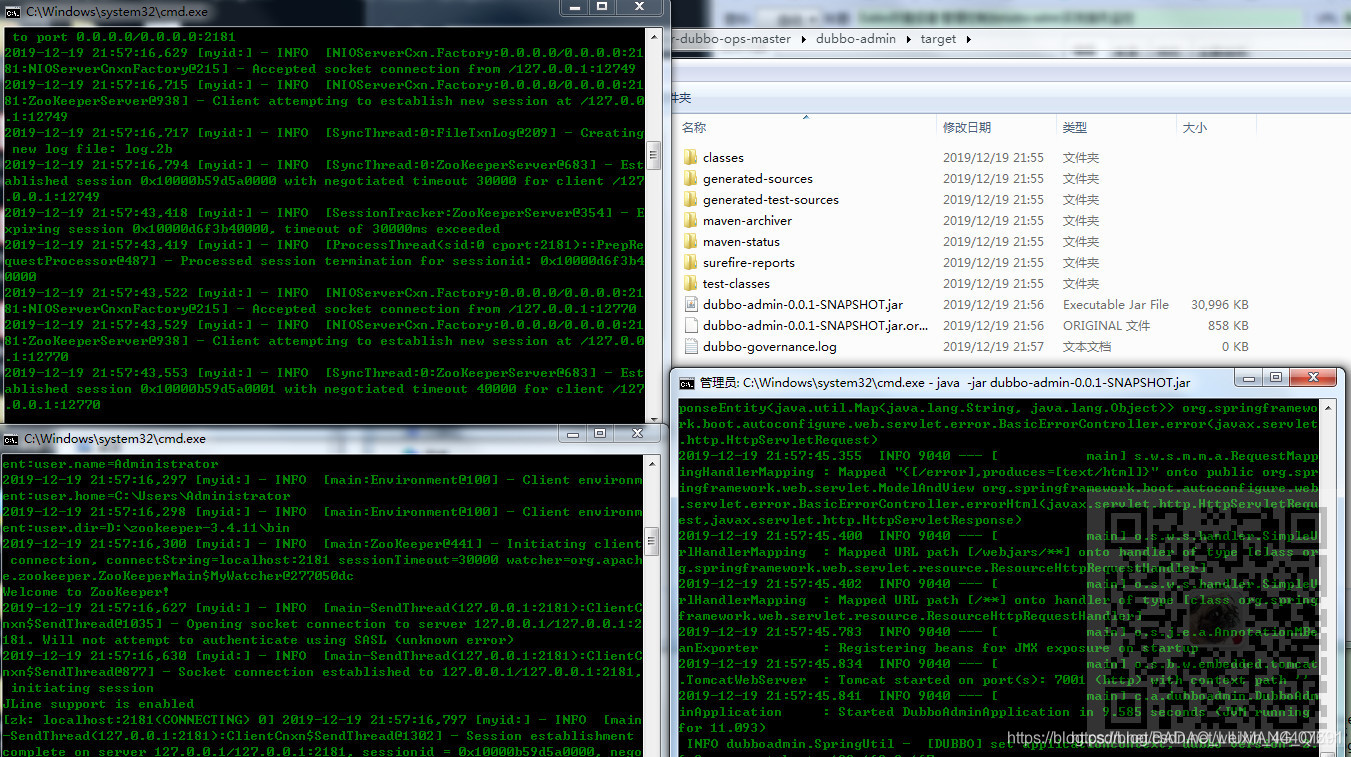Viewport: 1351px width, 757px height.
Task: Click the 文本文档 type cell
Action: (x=1086, y=347)
